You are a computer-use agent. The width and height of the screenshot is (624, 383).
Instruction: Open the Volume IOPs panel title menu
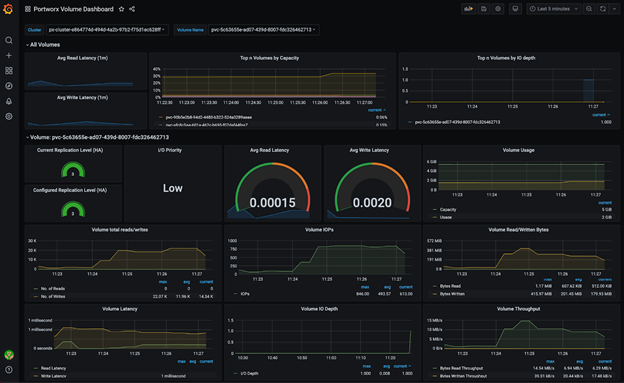[x=319, y=230]
